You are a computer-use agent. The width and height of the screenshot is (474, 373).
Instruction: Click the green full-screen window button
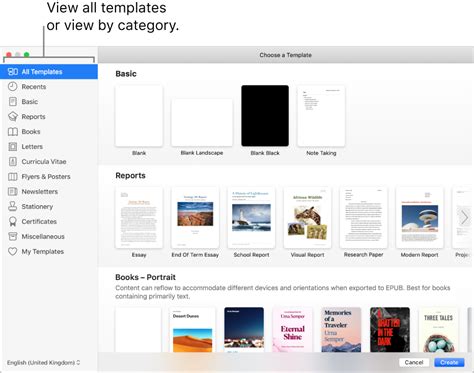pyautogui.click(x=27, y=55)
